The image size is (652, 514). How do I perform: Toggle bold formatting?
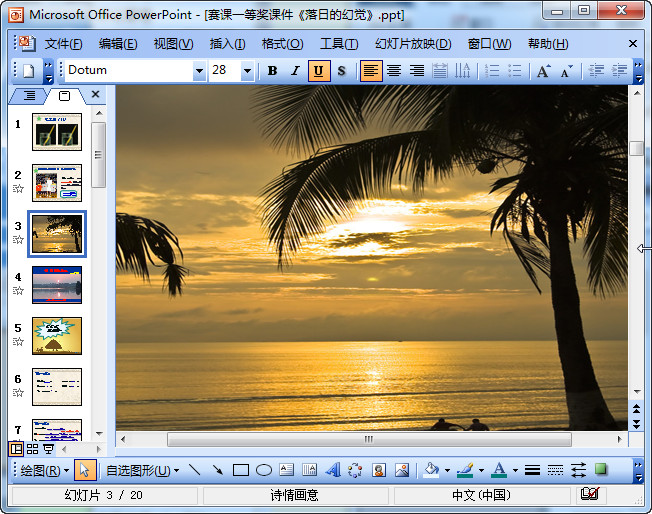click(x=272, y=71)
